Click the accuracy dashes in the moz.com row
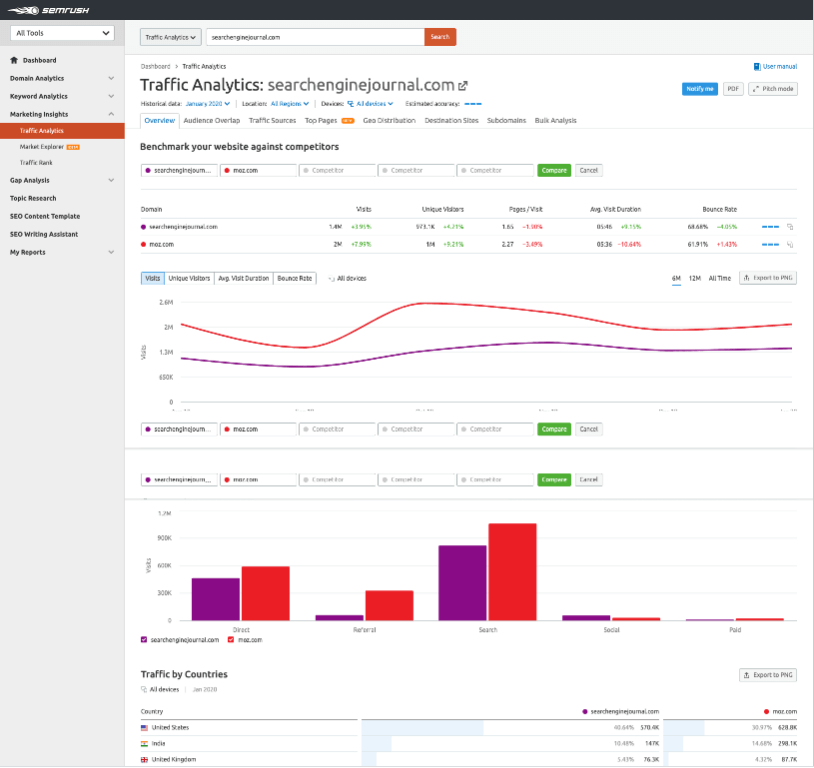This screenshot has height=768, width=814. click(770, 245)
